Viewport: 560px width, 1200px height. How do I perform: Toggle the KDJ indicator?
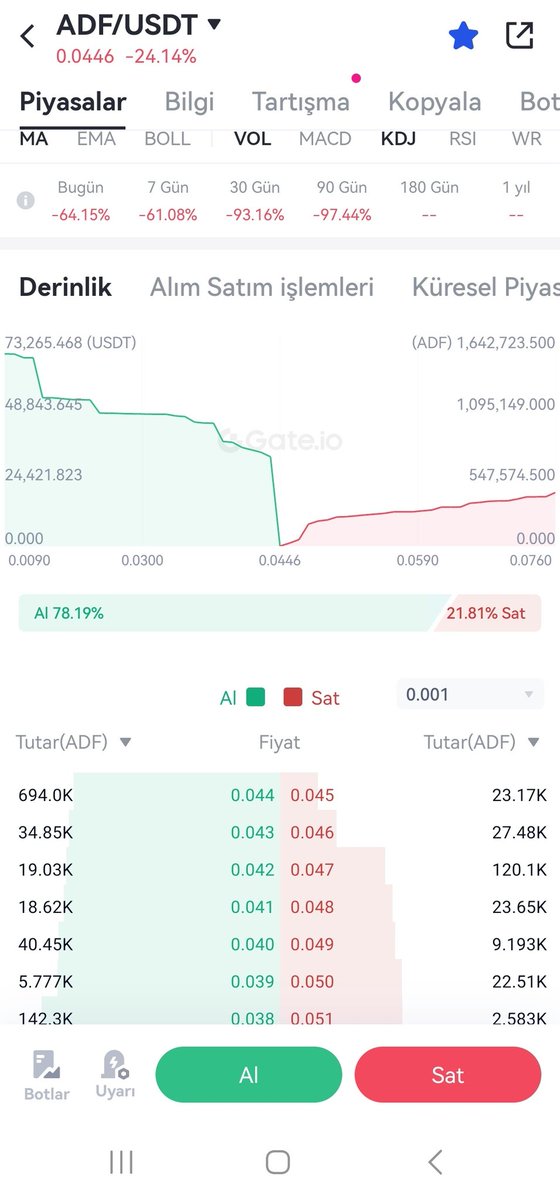(x=398, y=139)
